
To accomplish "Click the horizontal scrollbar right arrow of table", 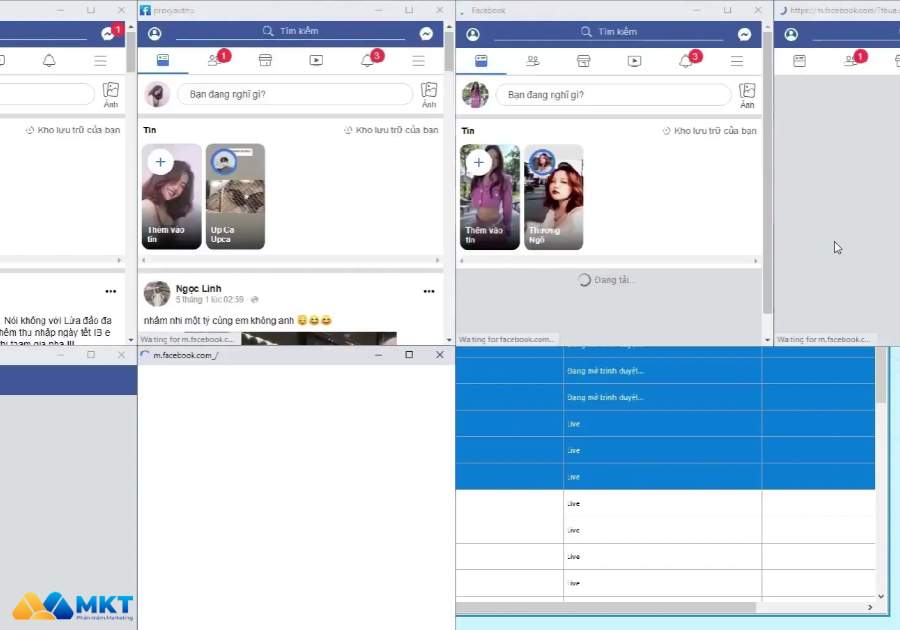I will (870, 607).
